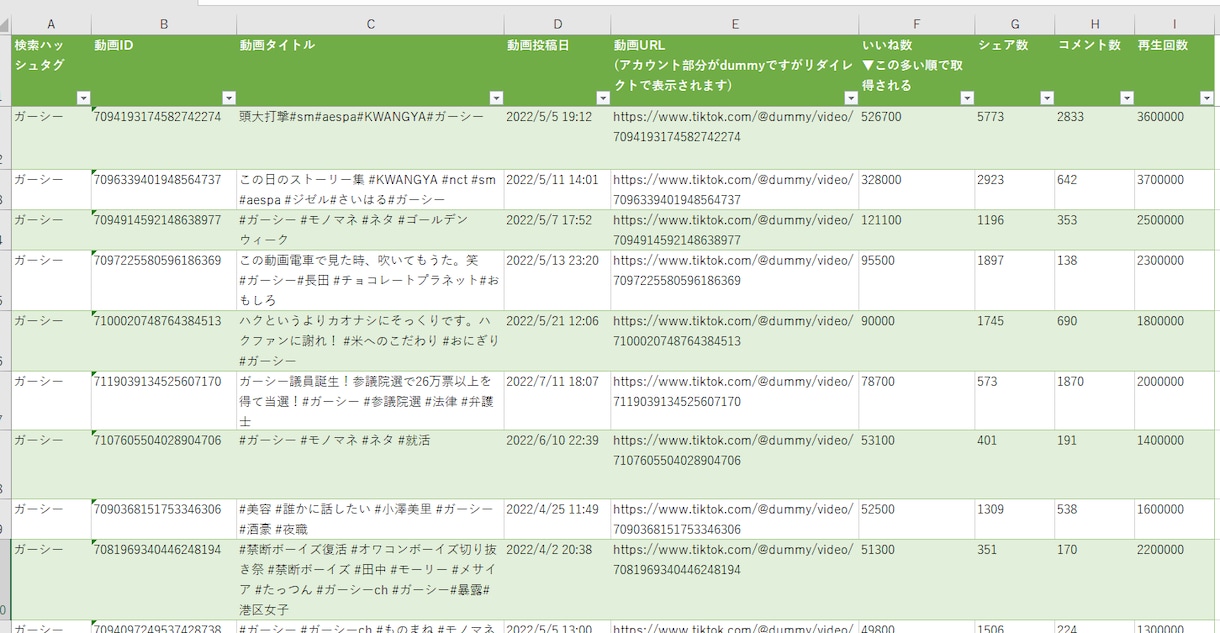
Task: Select title cell starting #禁断ボーイズ復活
Action: tap(371, 579)
